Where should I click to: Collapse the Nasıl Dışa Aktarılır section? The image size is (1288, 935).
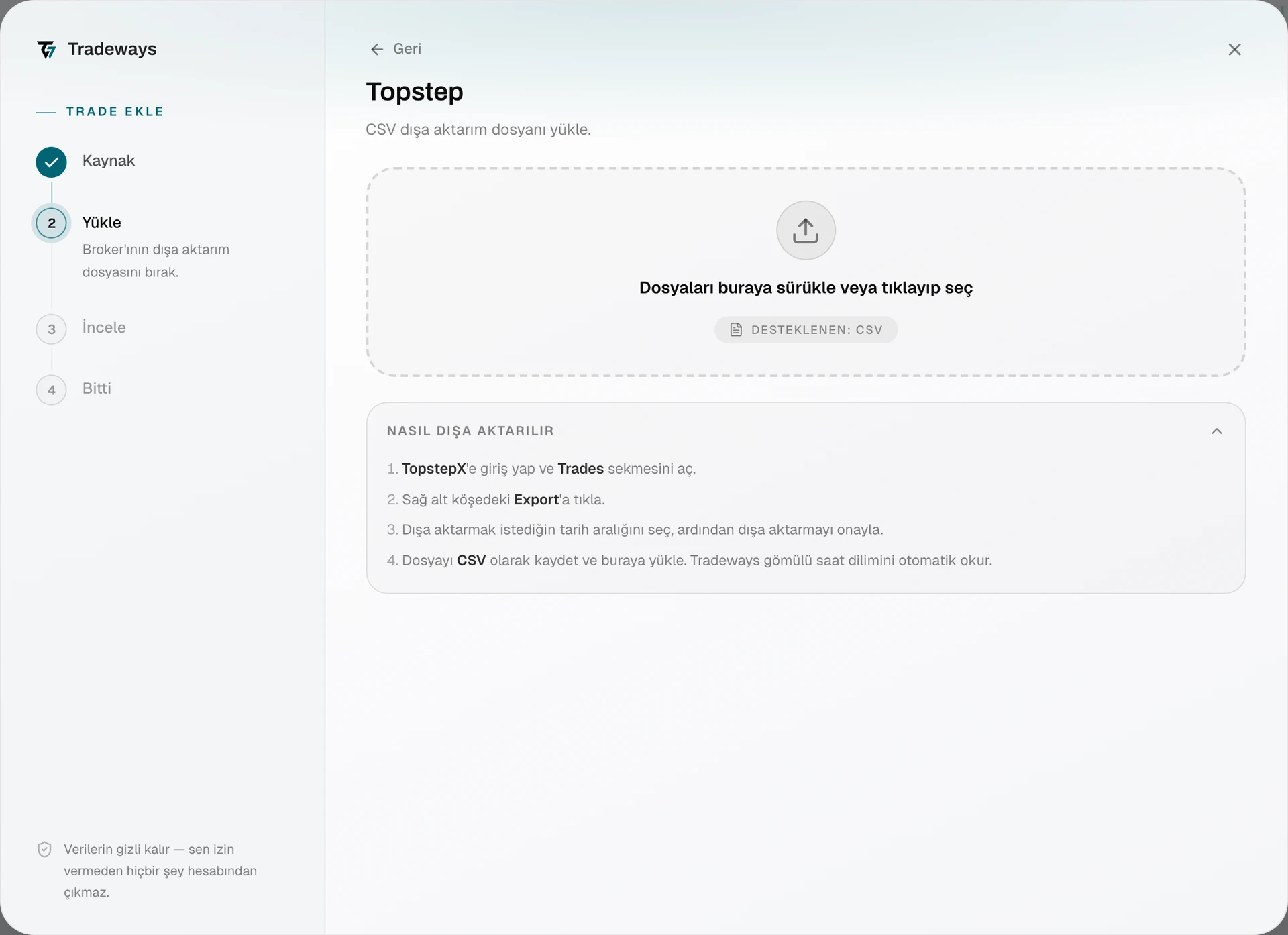point(1217,431)
